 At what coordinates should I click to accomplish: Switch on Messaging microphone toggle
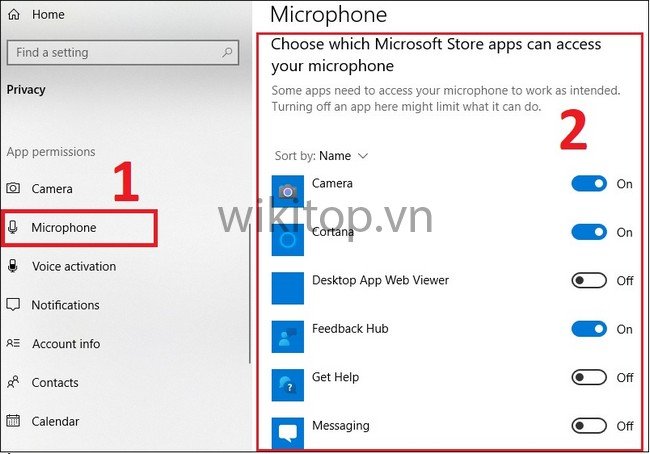(589, 426)
